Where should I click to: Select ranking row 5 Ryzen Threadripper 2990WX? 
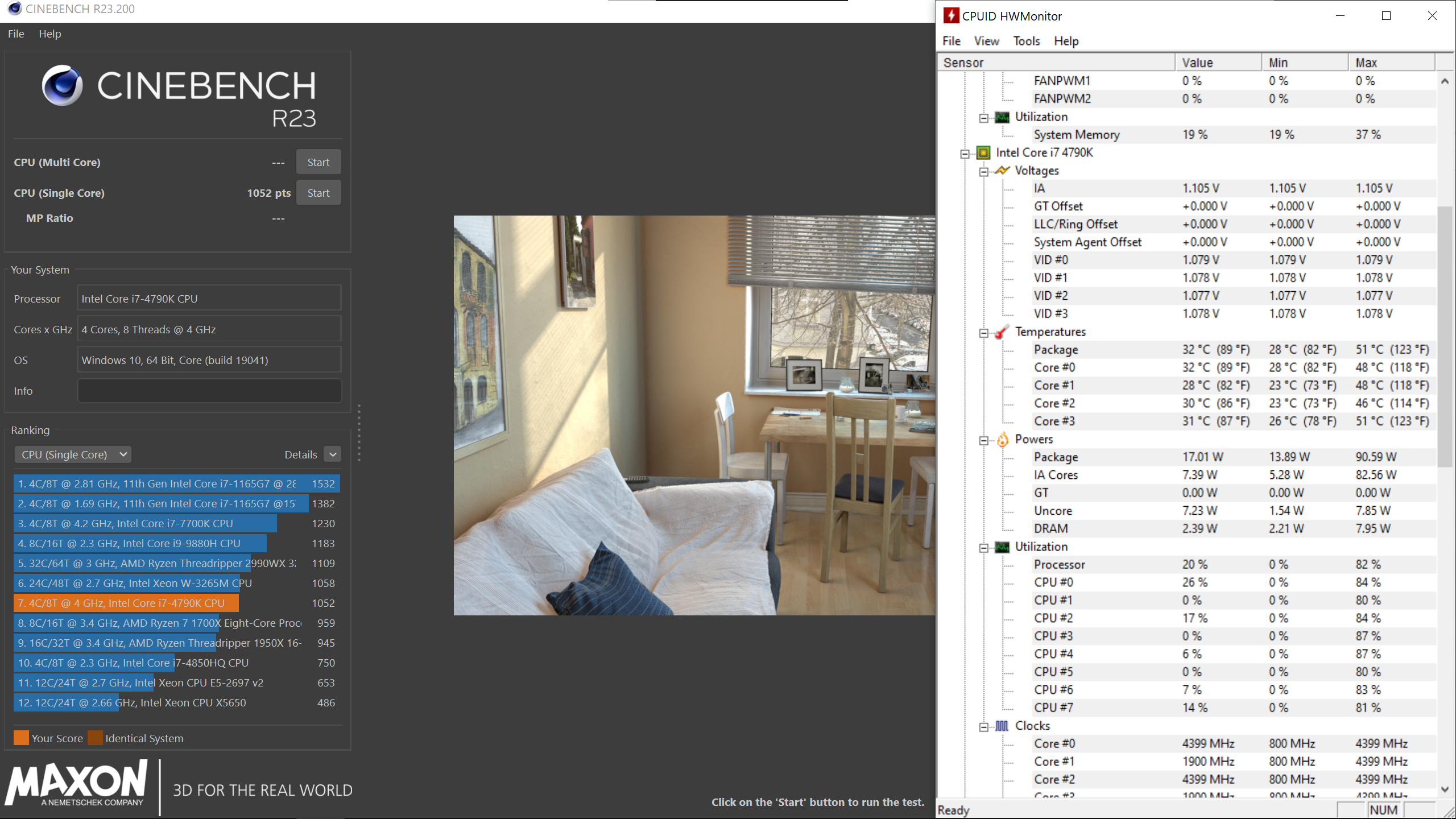click(x=177, y=563)
